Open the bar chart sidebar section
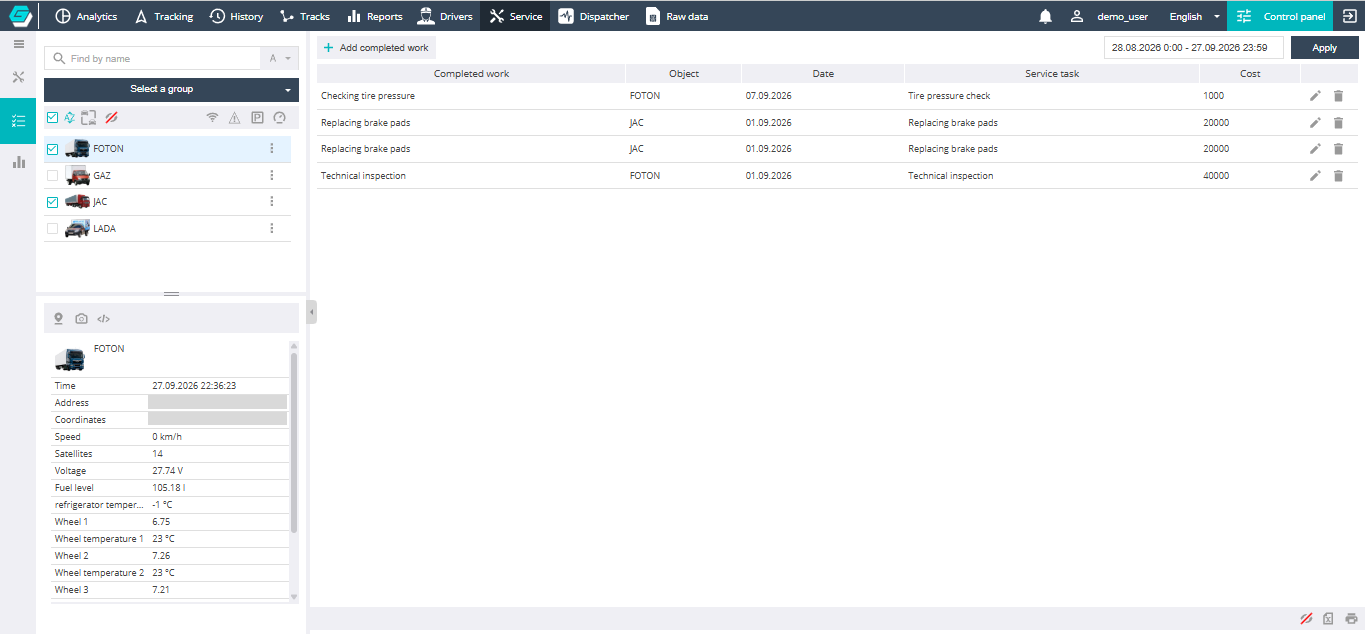The width and height of the screenshot is (1365, 634). click(18, 162)
